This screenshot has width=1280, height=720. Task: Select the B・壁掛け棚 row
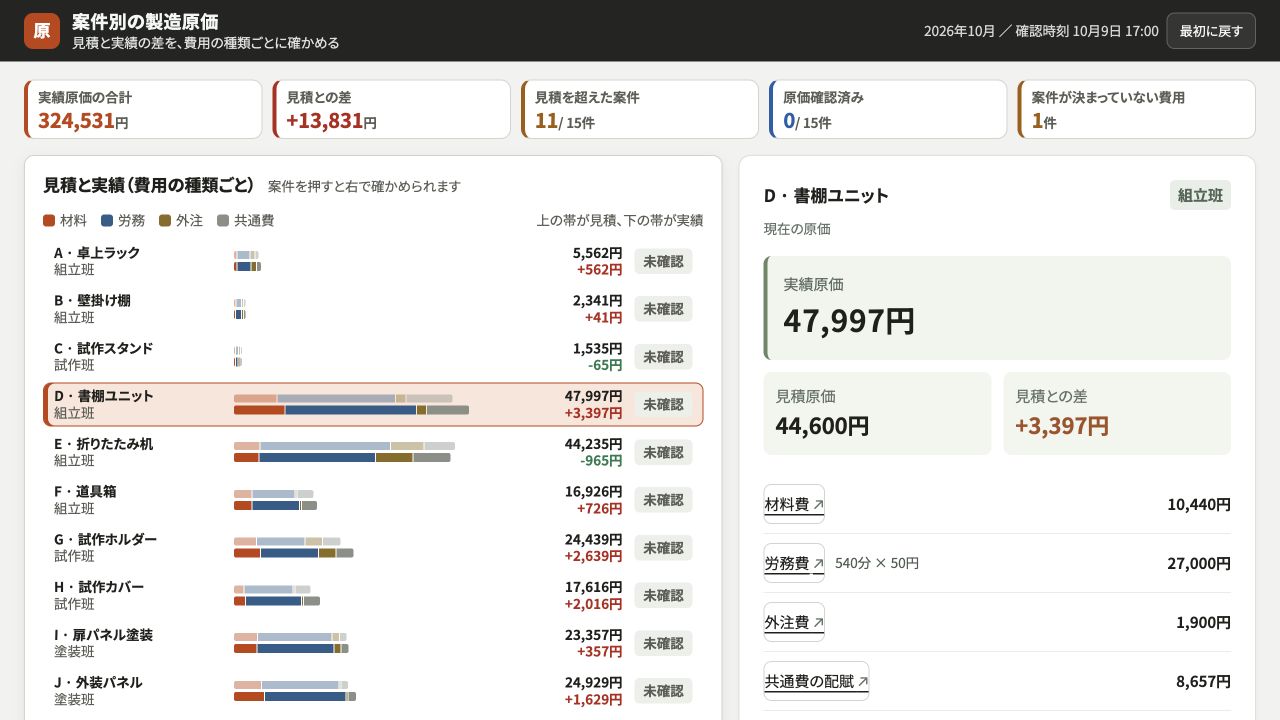pos(373,309)
